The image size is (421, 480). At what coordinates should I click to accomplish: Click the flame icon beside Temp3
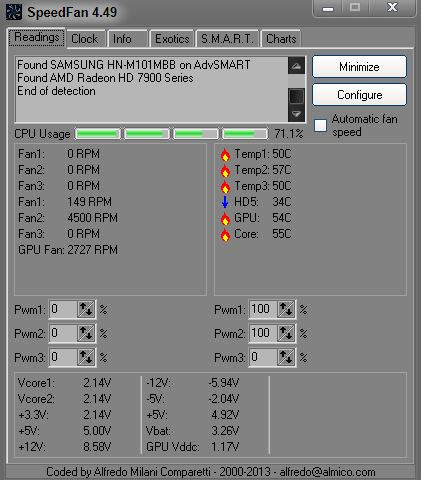[225, 187]
